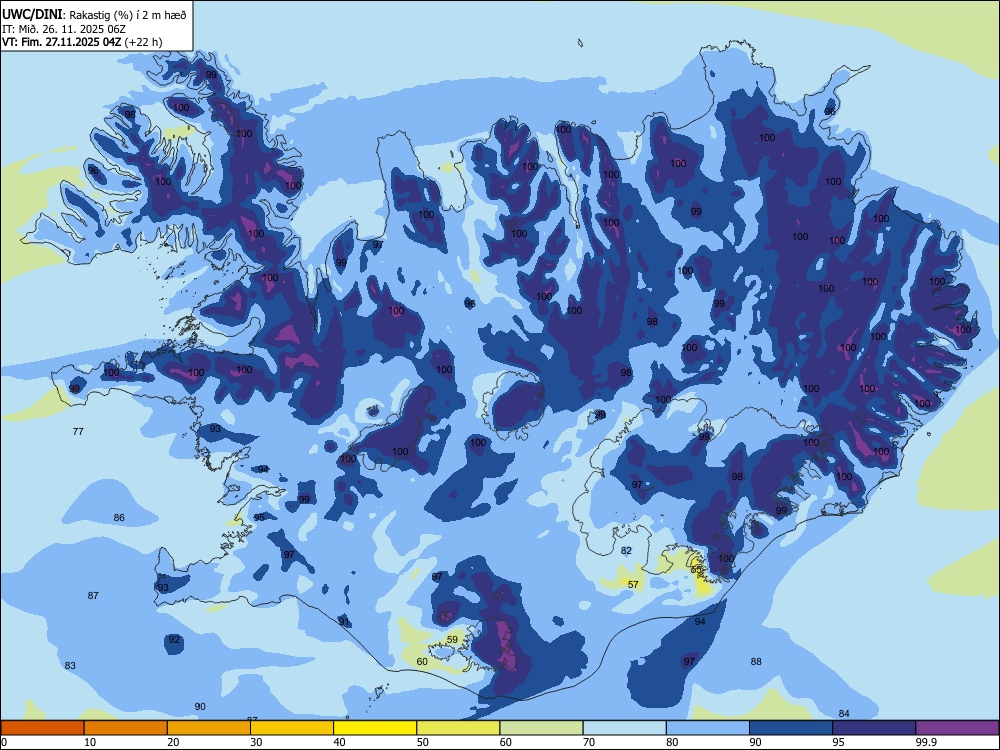Click the 84 humidity value on the map
The width and height of the screenshot is (1000, 750).
844,713
